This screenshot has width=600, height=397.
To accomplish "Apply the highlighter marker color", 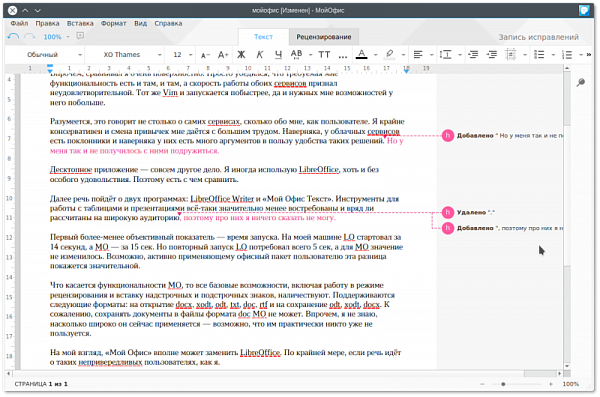I will [x=390, y=54].
